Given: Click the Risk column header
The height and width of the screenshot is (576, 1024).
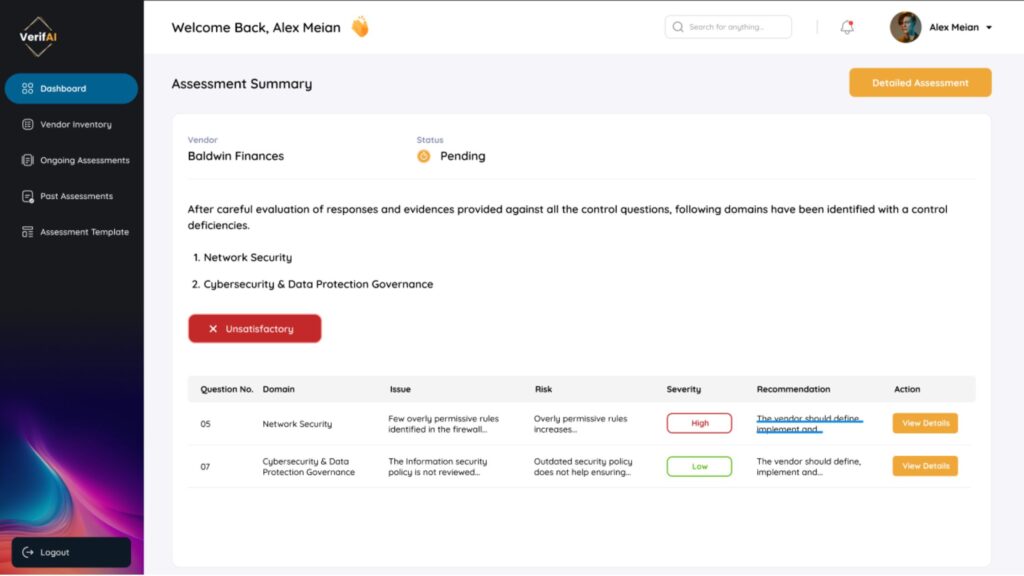Looking at the screenshot, I should (543, 389).
